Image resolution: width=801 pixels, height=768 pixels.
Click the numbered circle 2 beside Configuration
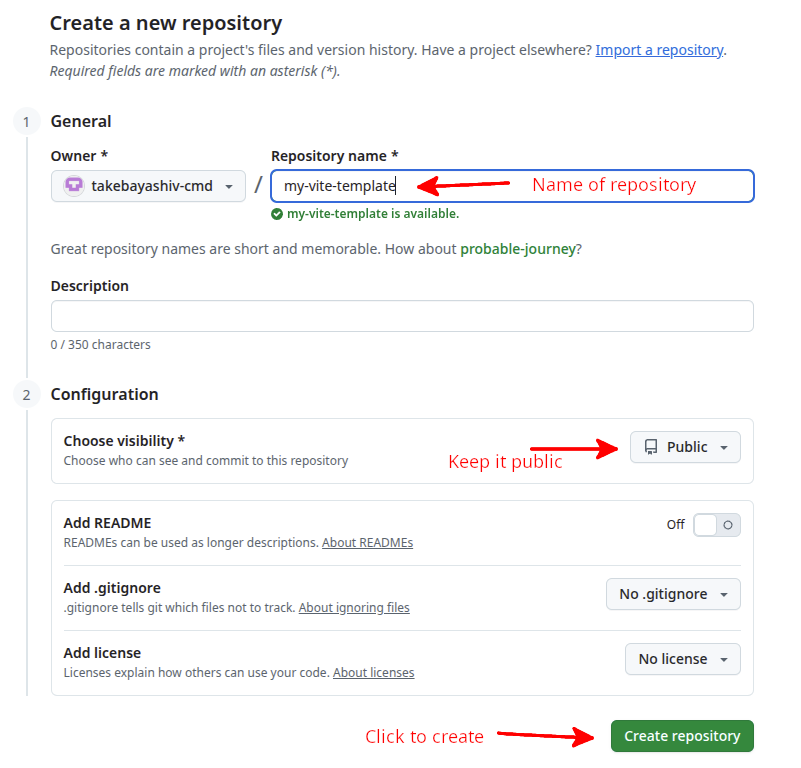point(26,394)
